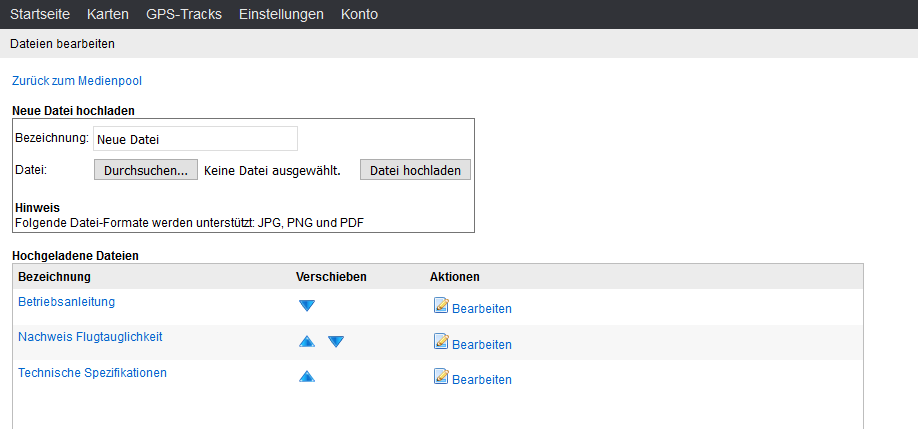Click the edit icon for Technische Spezifikationen

pos(441,377)
